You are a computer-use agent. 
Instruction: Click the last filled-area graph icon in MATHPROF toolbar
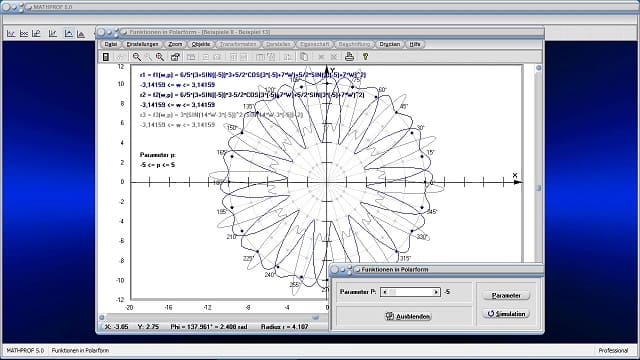coord(81,33)
